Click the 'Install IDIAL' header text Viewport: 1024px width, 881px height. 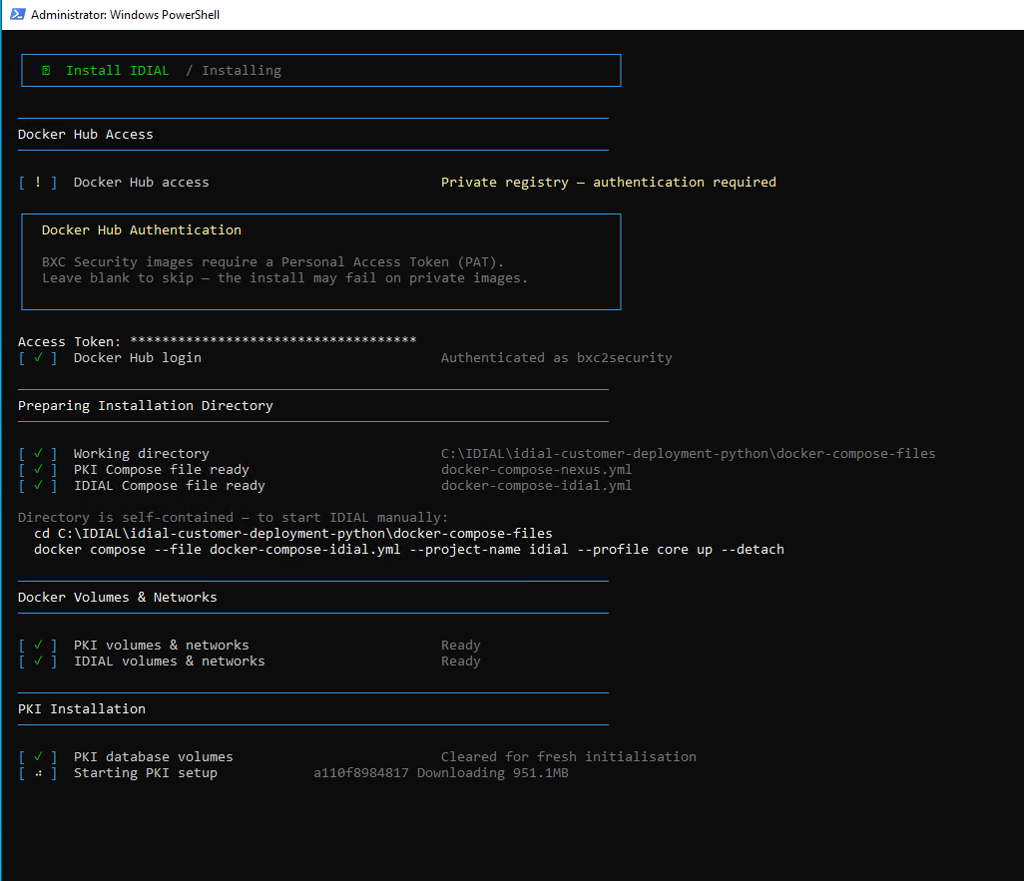click(x=118, y=71)
